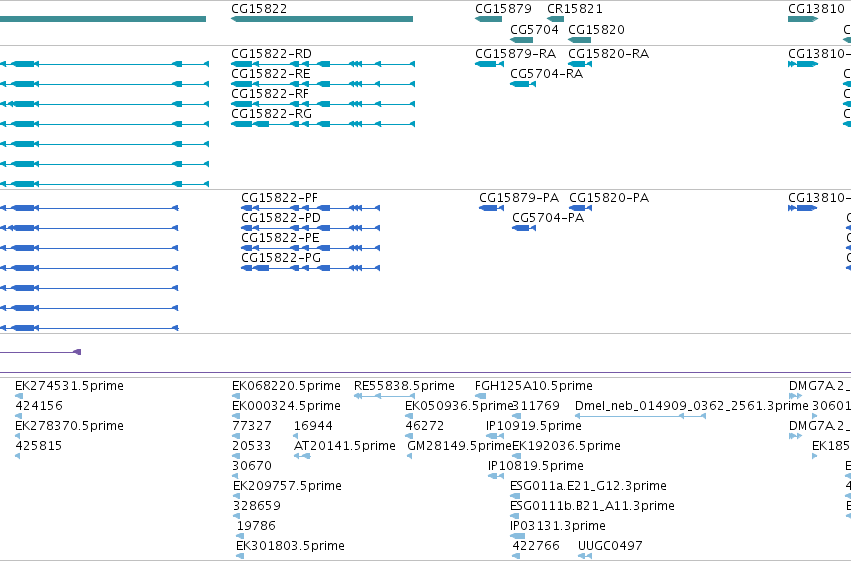The width and height of the screenshot is (851, 561).
Task: Select transcript CG15822-RD
Action: pyautogui.click(x=323, y=64)
